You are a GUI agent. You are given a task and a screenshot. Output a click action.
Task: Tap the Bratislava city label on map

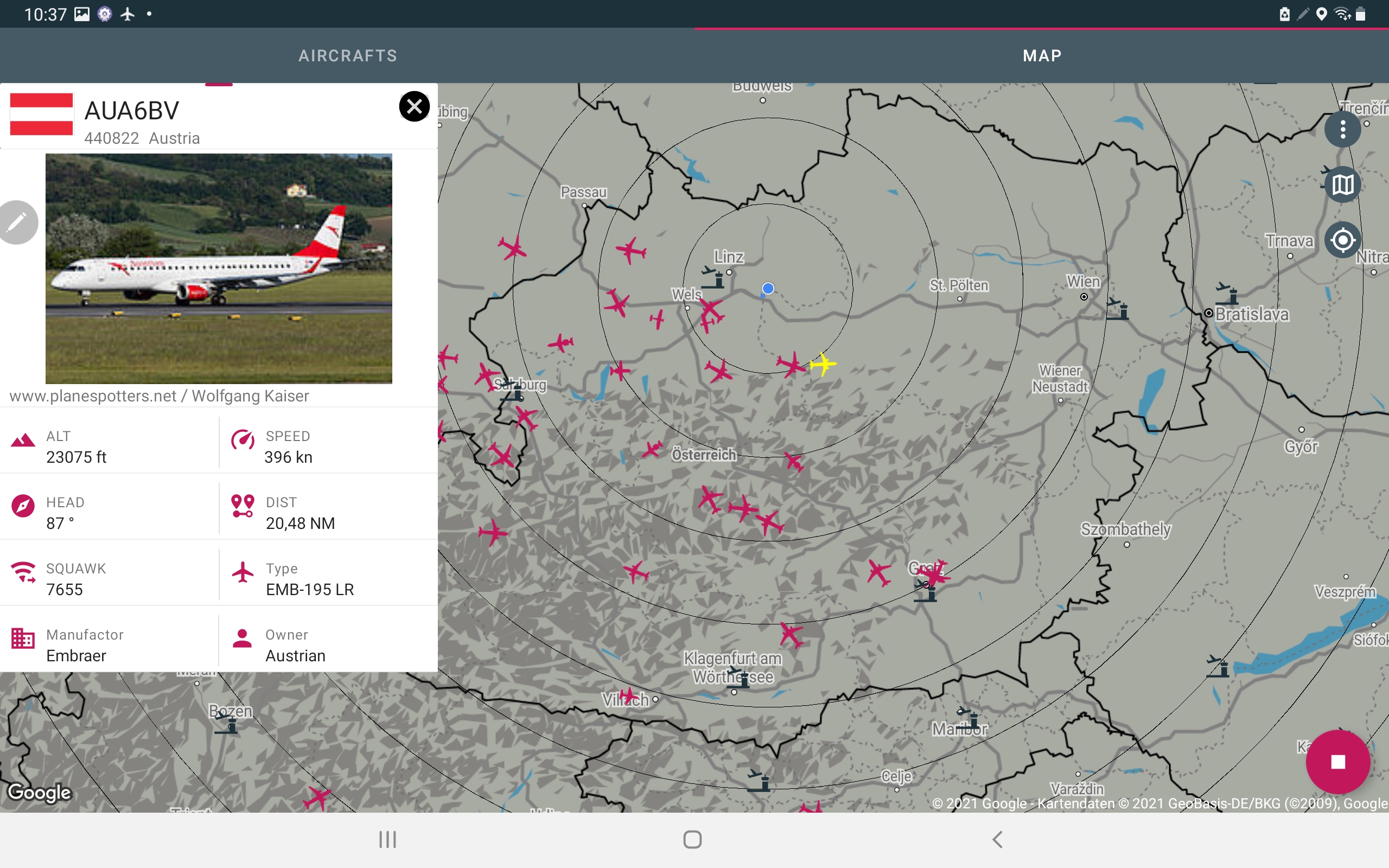coord(1252,314)
